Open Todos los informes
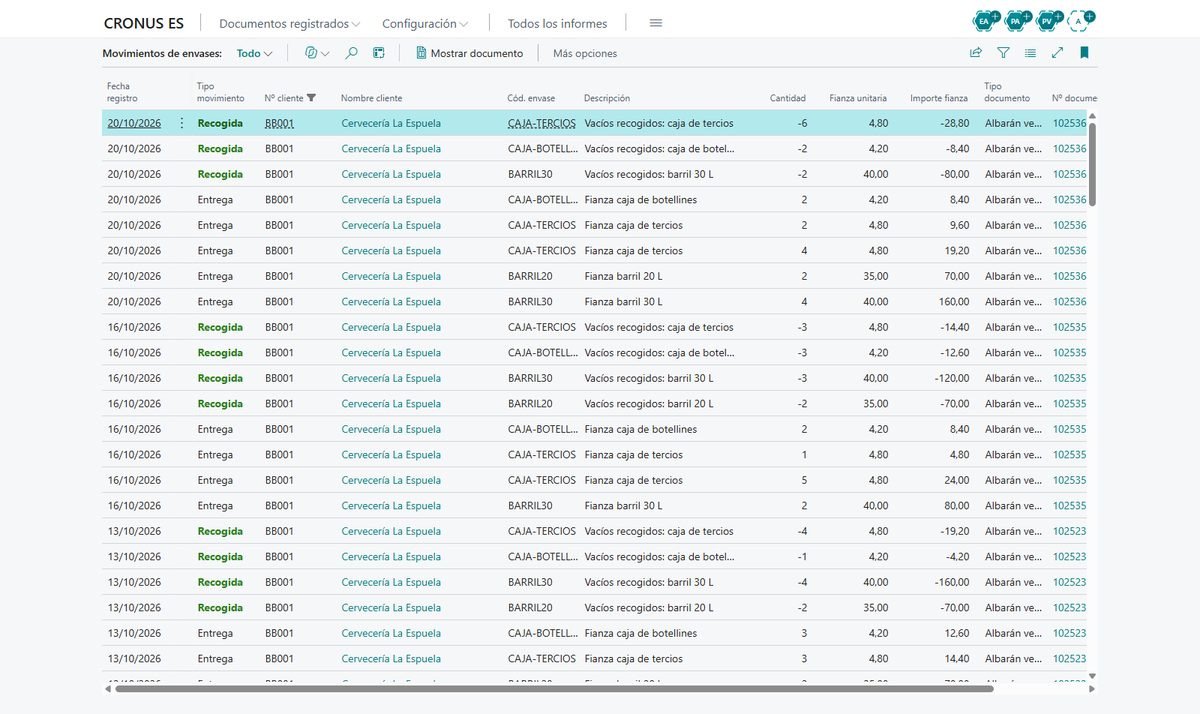Viewport: 1200px width, 714px height. pos(557,23)
